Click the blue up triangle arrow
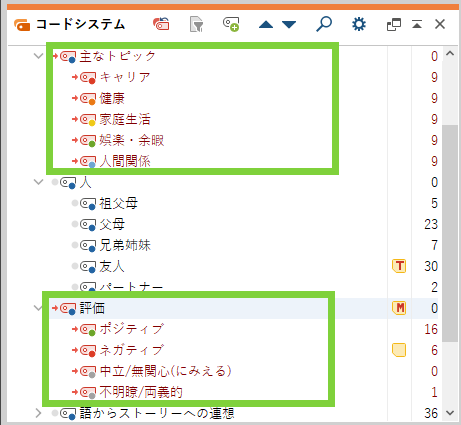Image resolution: width=461 pixels, height=425 pixels. point(266,24)
